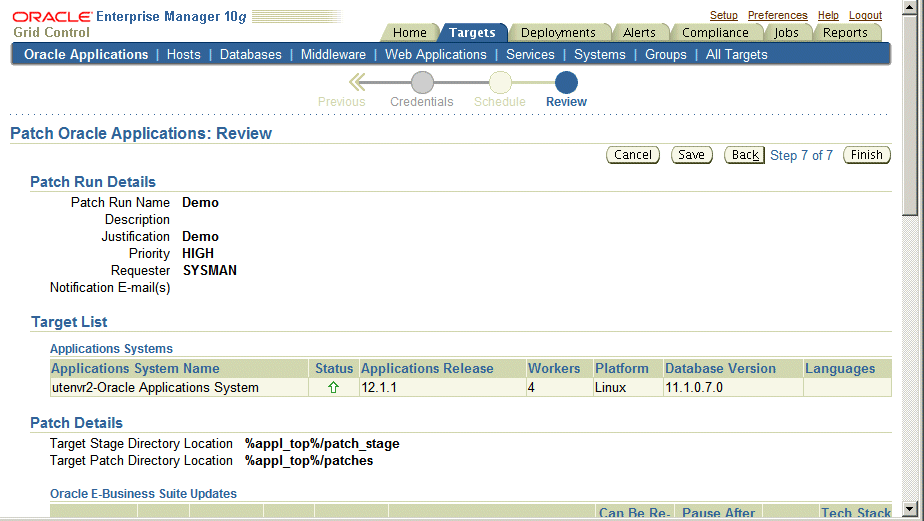Open the Home tab
This screenshot has height=521, width=924.
[410, 32]
